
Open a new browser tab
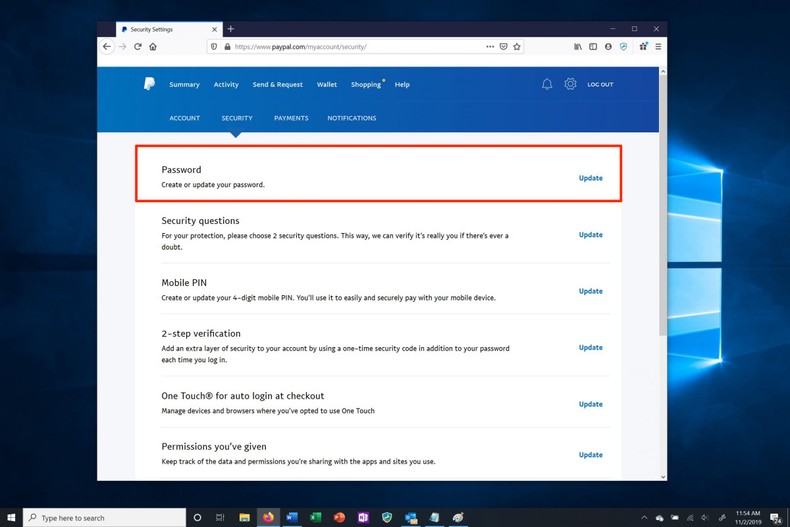[231, 29]
